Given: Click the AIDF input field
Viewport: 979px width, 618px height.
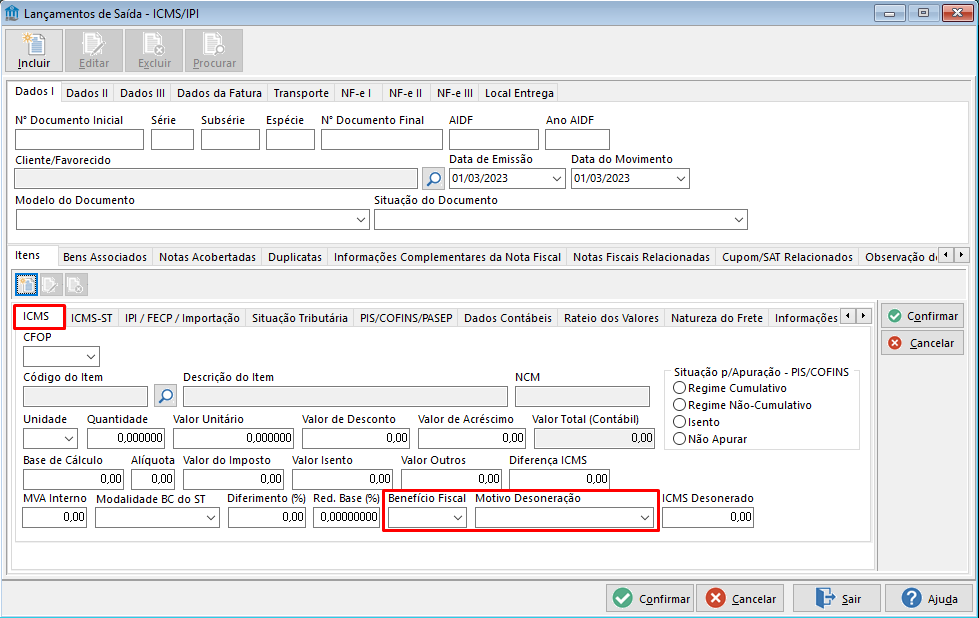Looking at the screenshot, I should (493, 139).
